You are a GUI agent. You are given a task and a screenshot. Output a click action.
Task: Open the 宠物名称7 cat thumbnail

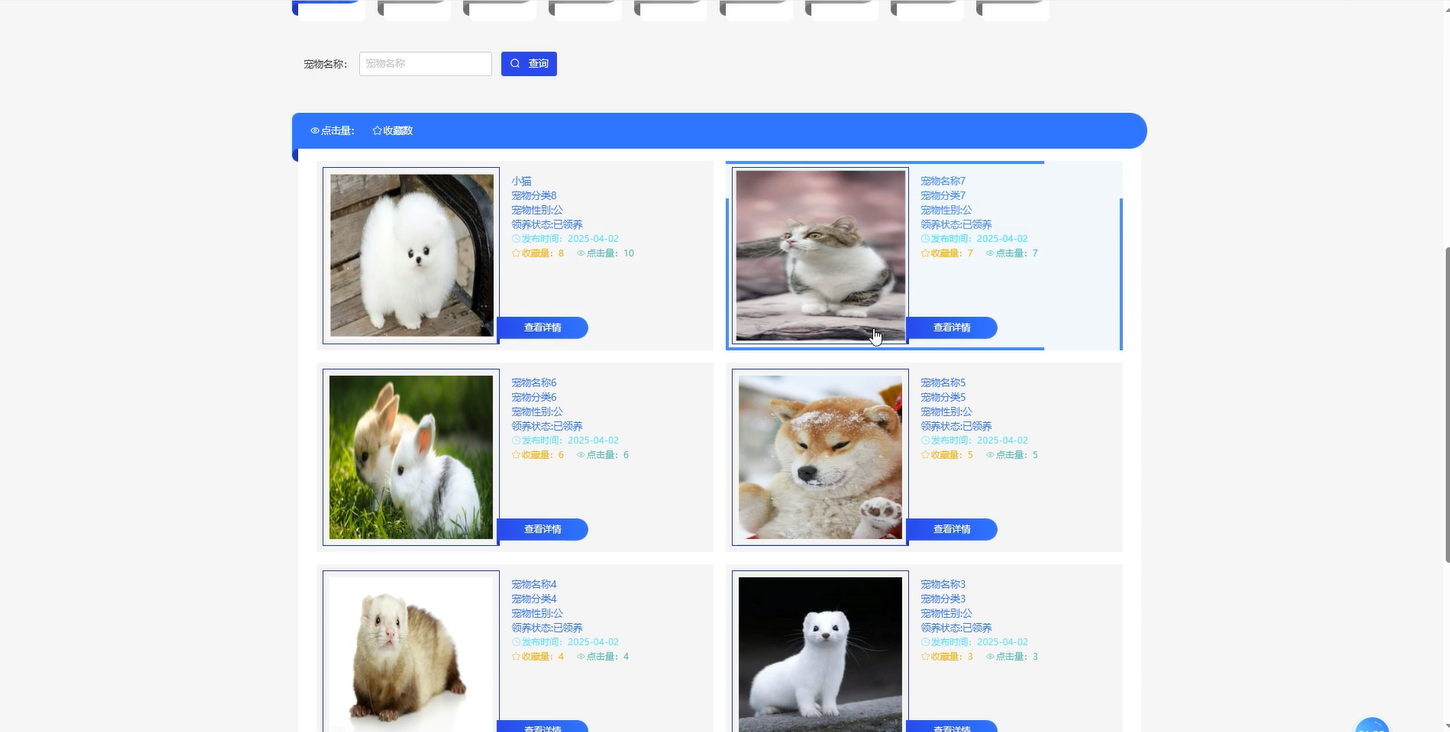coord(820,255)
